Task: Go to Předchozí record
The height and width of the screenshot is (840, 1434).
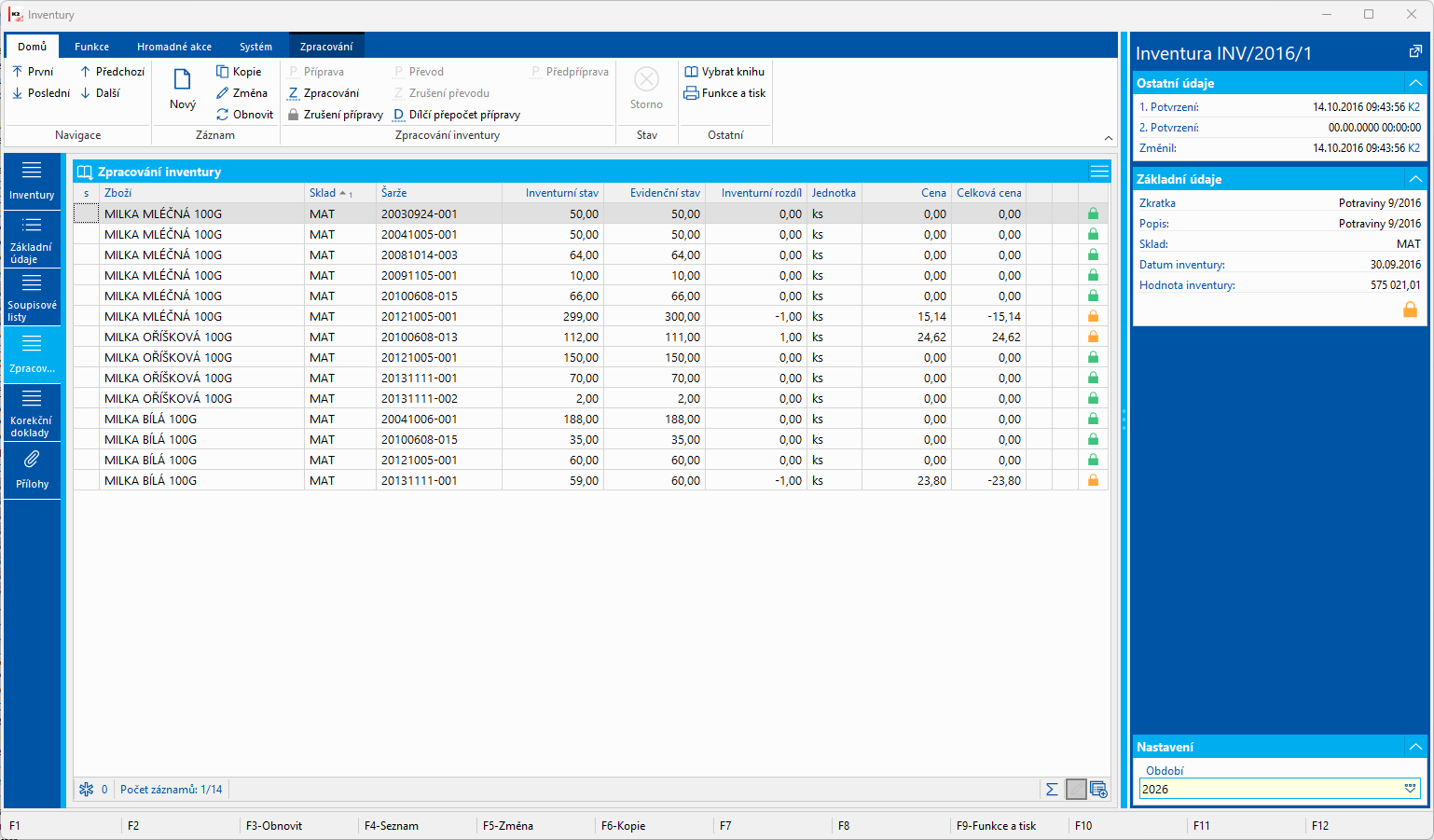Action: pyautogui.click(x=112, y=72)
